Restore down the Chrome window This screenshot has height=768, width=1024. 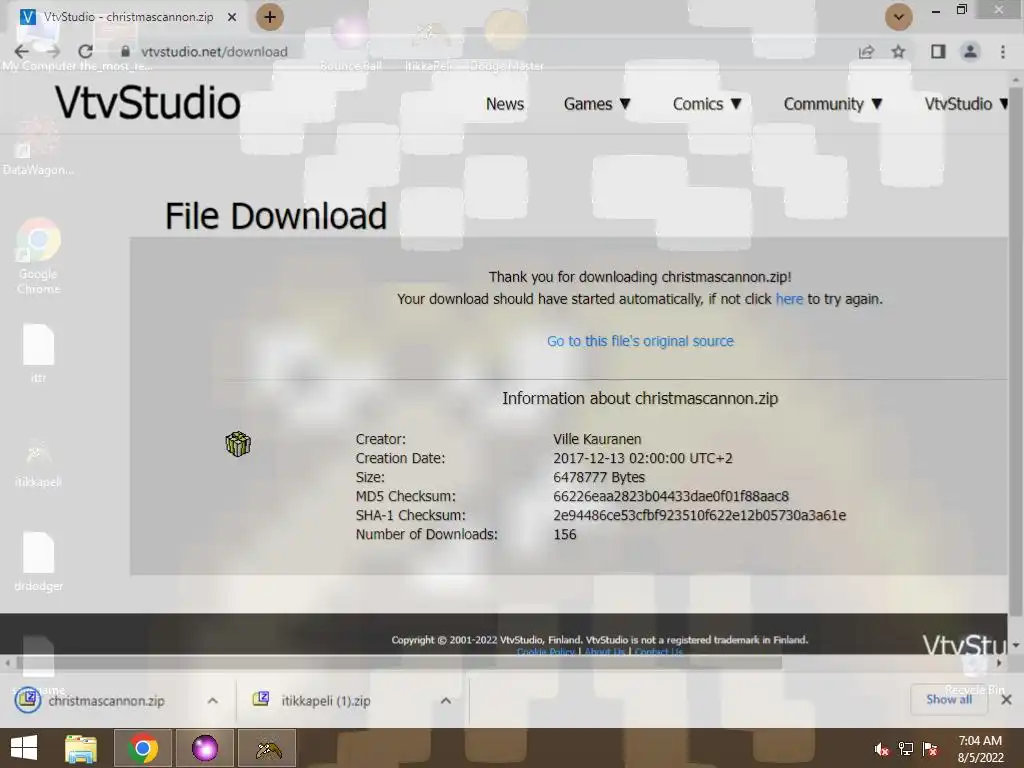[x=962, y=10]
